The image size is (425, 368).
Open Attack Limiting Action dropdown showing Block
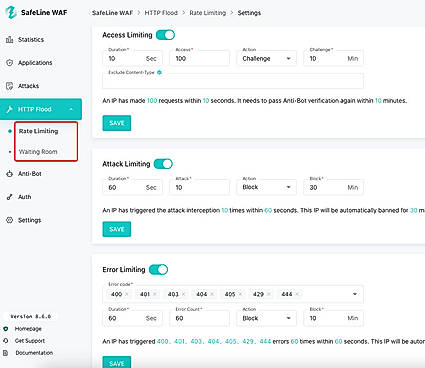(x=266, y=187)
